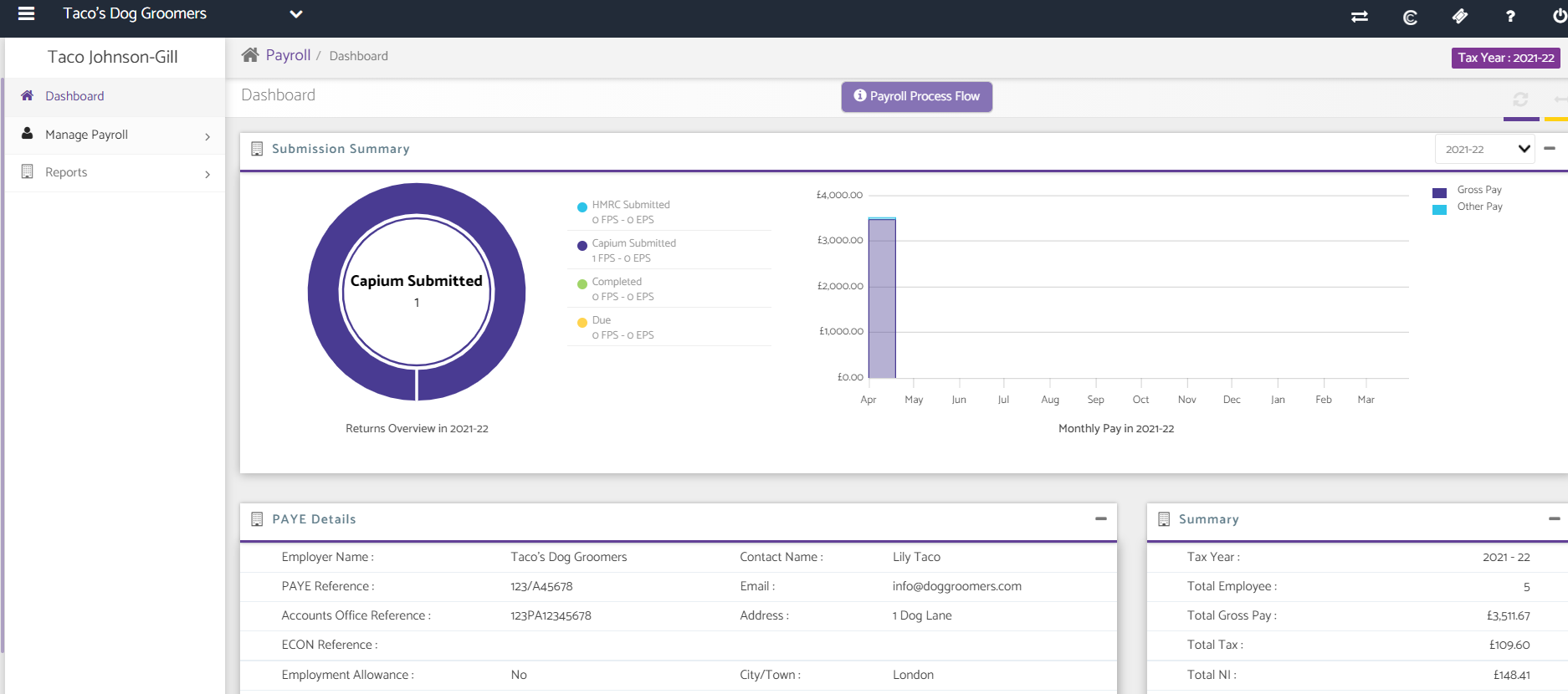Open the Capium C logo icon

1410,17
